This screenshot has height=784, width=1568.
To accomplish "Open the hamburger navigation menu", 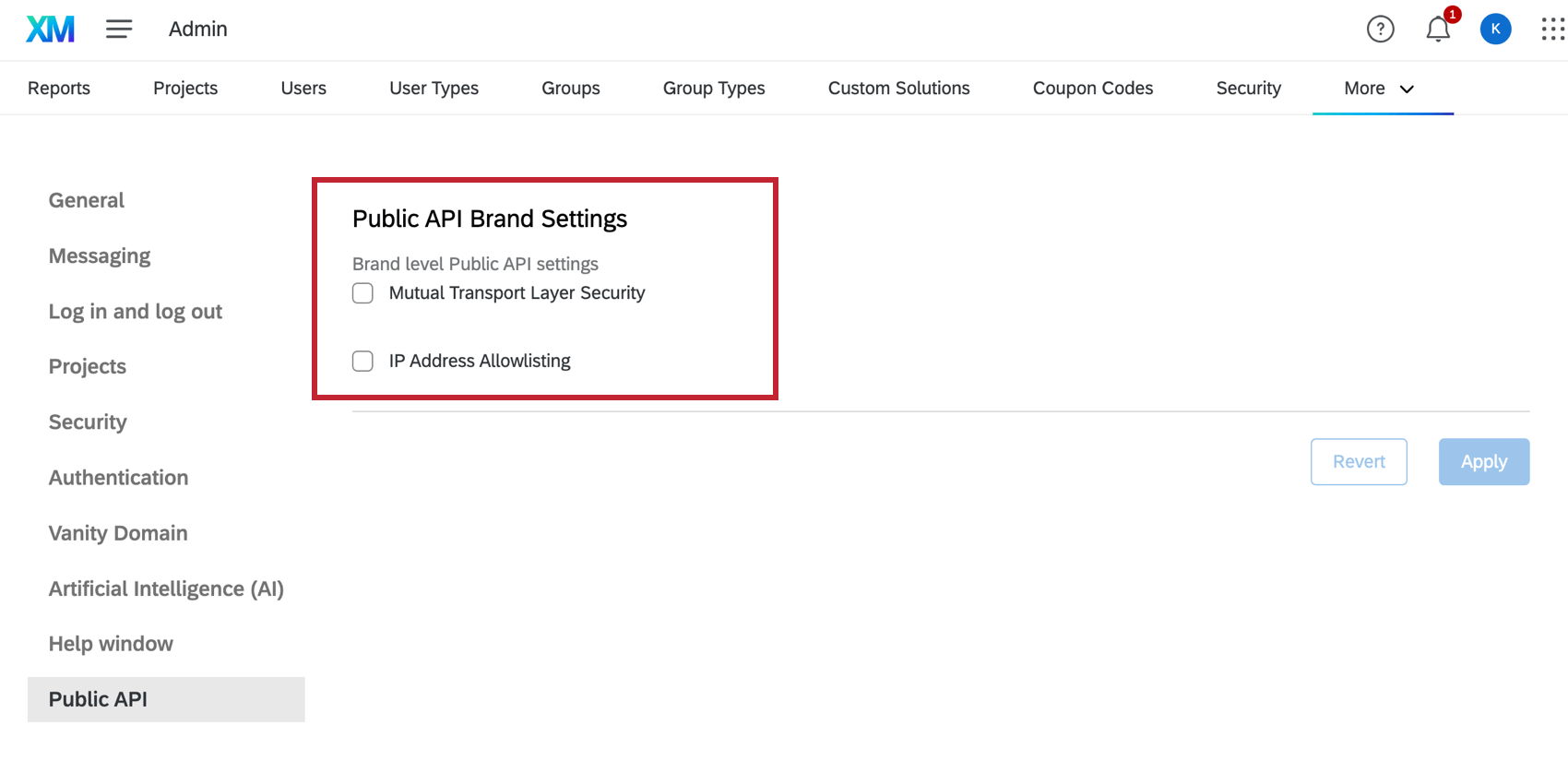I will pos(119,30).
